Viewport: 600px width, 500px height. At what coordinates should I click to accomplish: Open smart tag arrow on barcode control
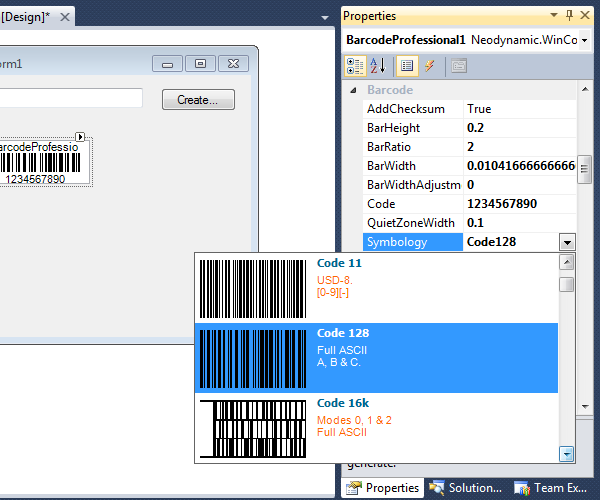pyautogui.click(x=82, y=138)
